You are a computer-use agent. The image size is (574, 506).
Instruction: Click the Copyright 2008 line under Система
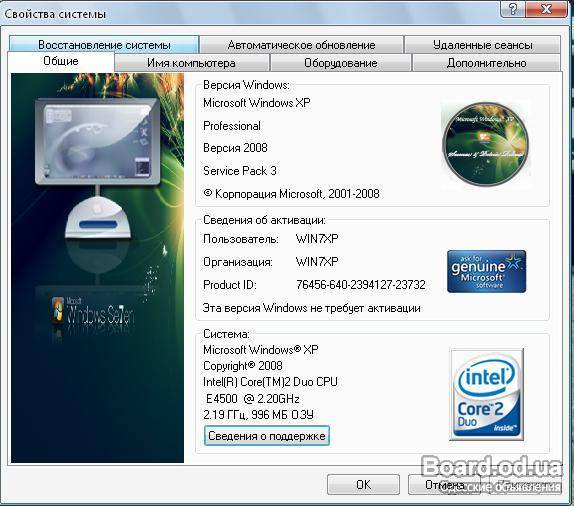click(x=243, y=366)
